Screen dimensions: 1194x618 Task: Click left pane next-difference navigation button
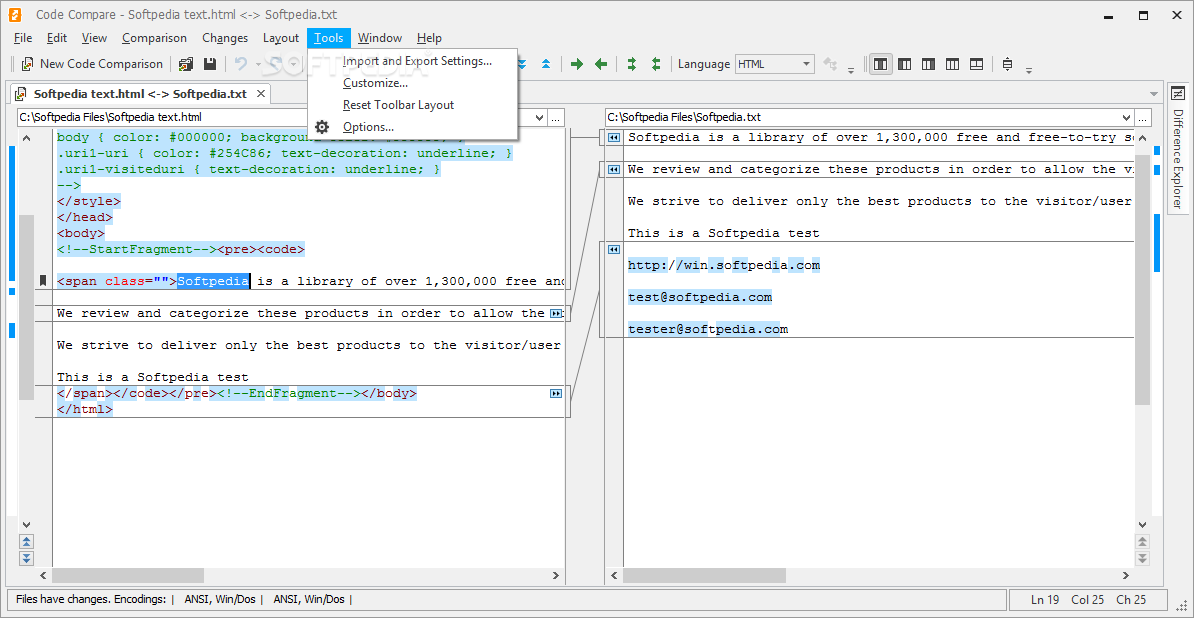[27, 559]
